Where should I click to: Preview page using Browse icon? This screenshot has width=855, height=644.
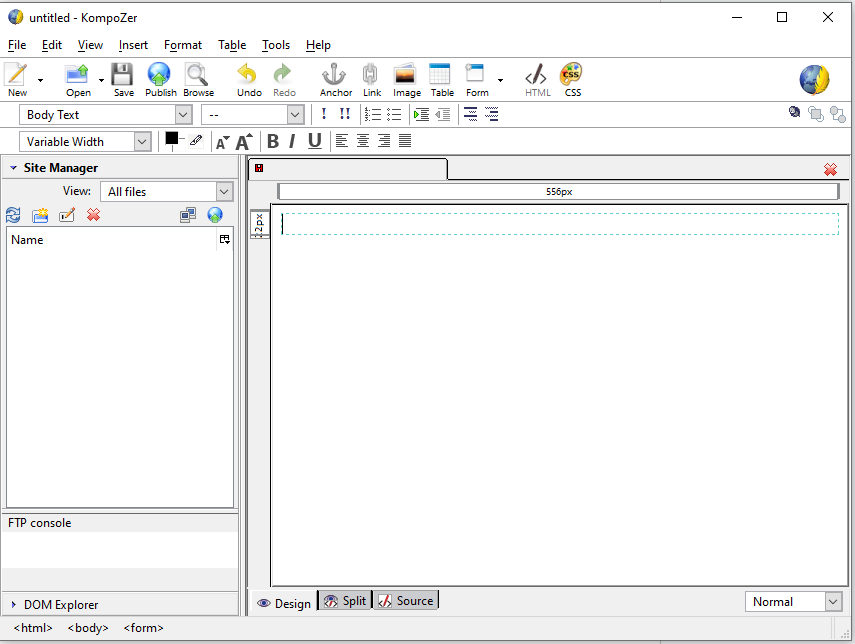tap(198, 80)
